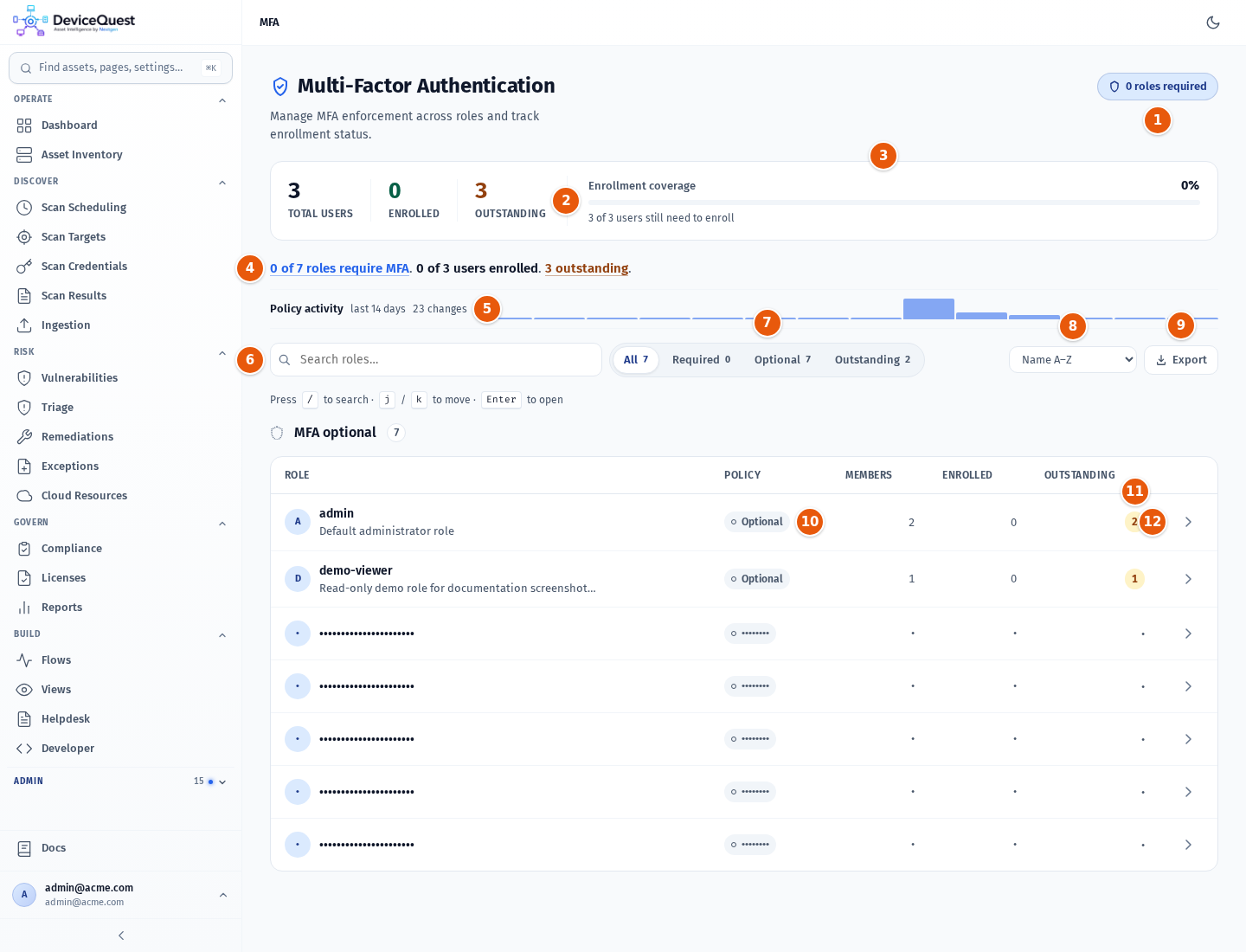Focus the Find assets search box
Screen dimensions: 1246x952
[x=120, y=68]
